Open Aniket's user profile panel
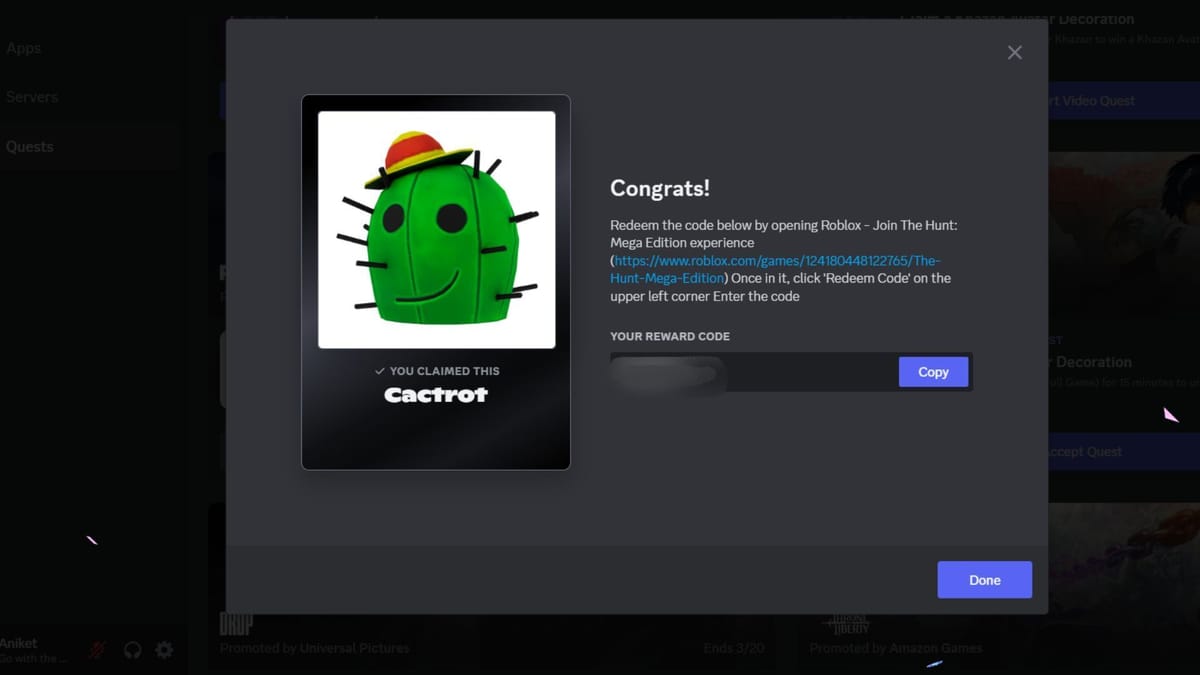Screen dimensions: 1200x675 (x=35, y=650)
